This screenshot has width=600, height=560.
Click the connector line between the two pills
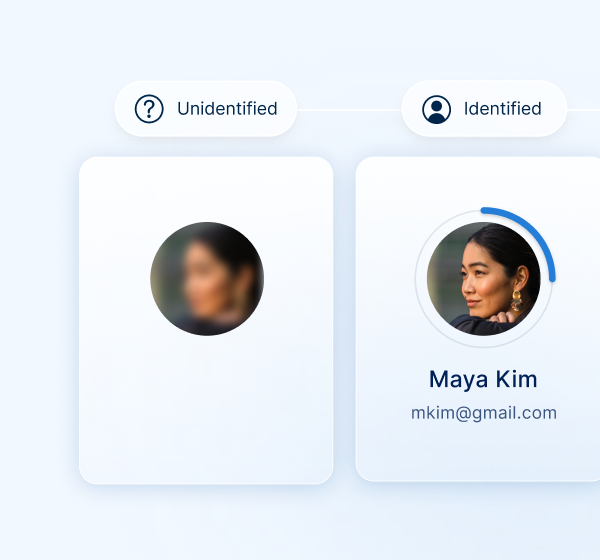click(349, 109)
